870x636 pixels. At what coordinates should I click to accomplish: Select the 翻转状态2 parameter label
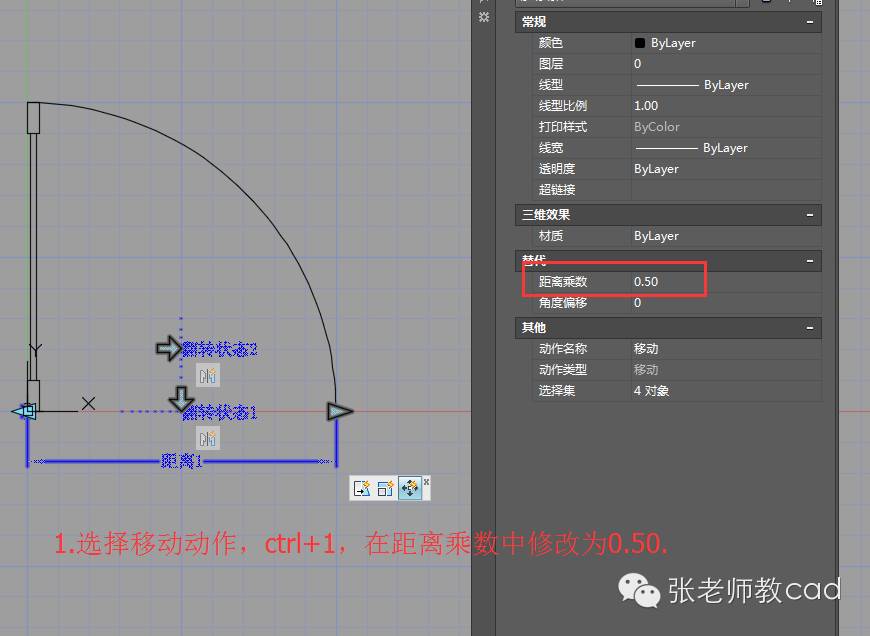[220, 349]
